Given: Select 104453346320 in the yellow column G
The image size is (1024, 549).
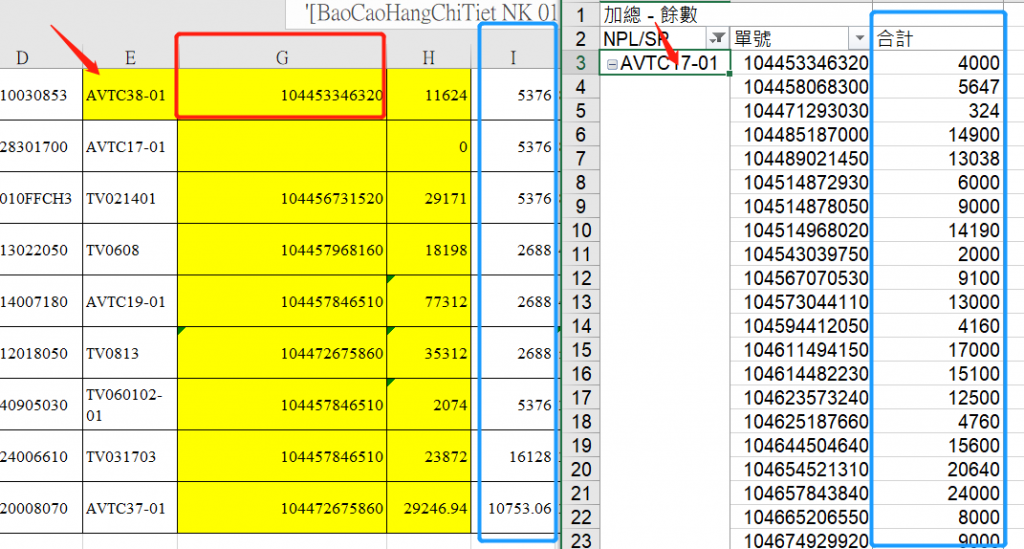Looking at the screenshot, I should [281, 95].
